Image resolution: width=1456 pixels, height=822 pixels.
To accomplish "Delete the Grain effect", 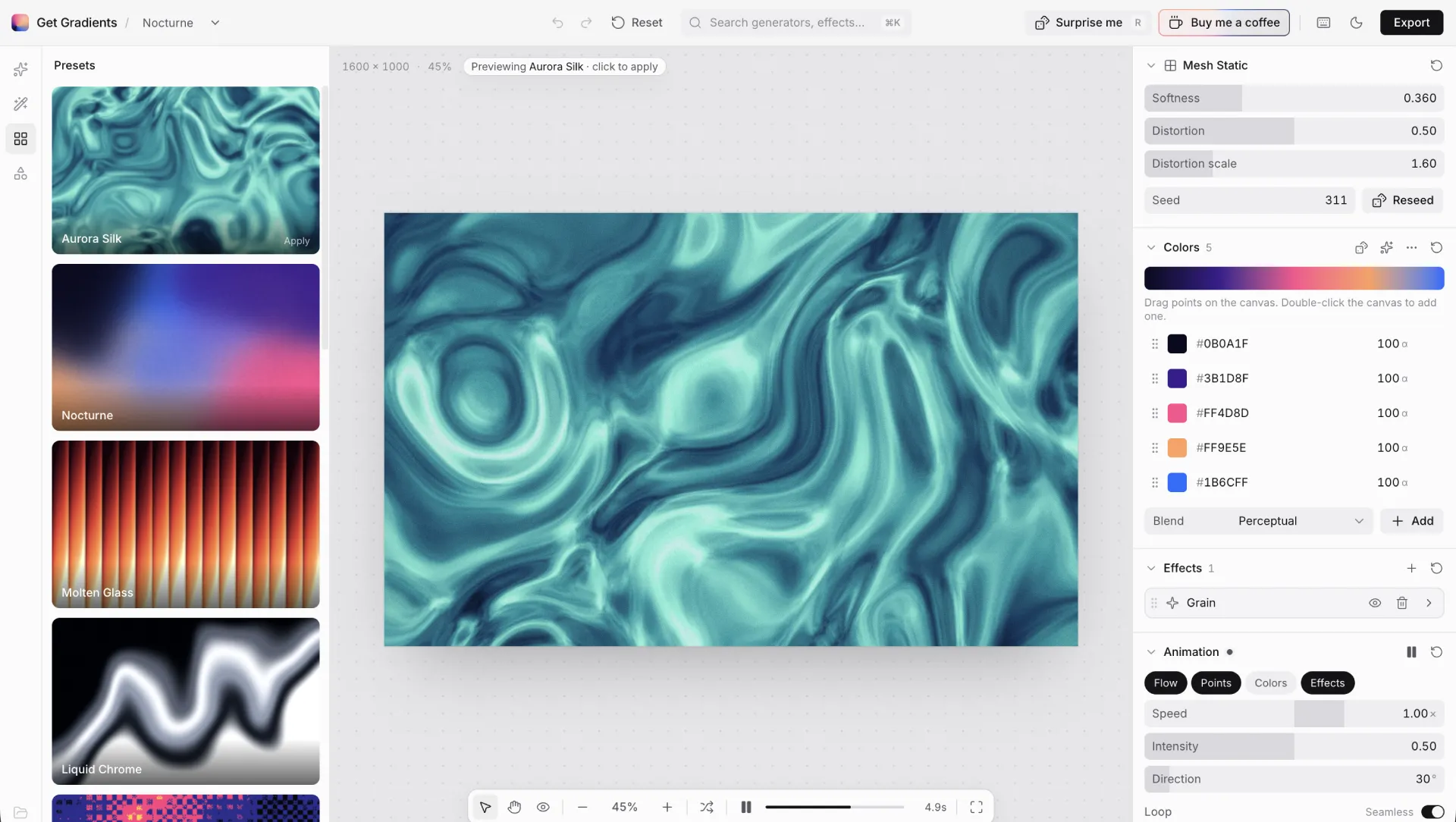I will 1402,603.
